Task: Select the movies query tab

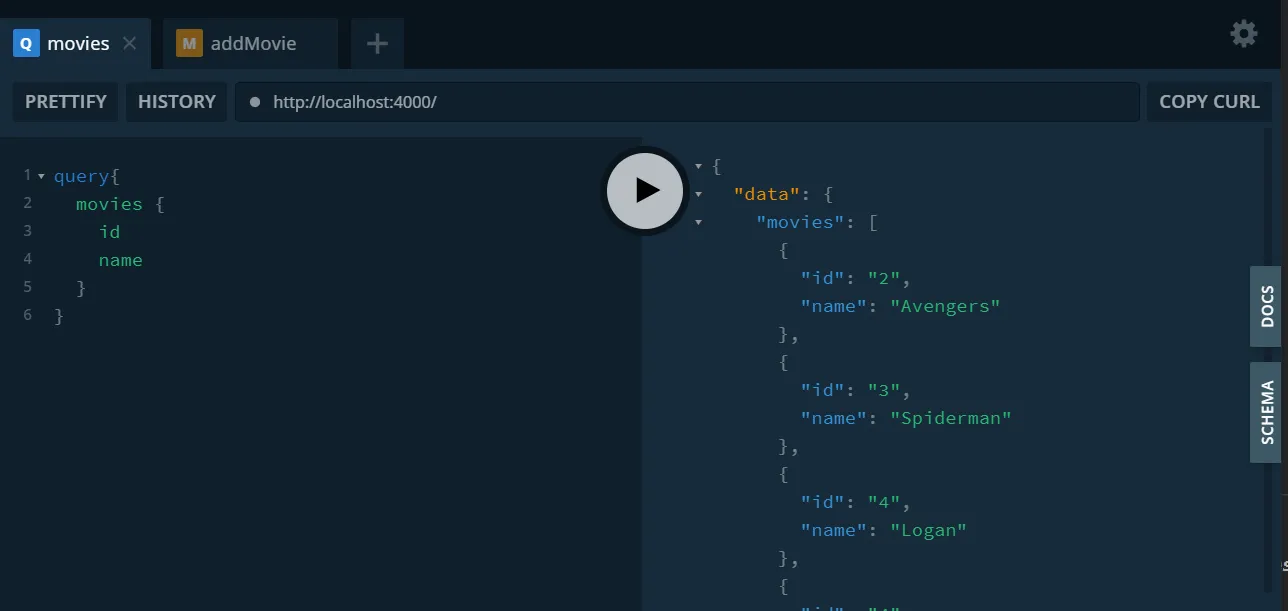Action: 78,44
